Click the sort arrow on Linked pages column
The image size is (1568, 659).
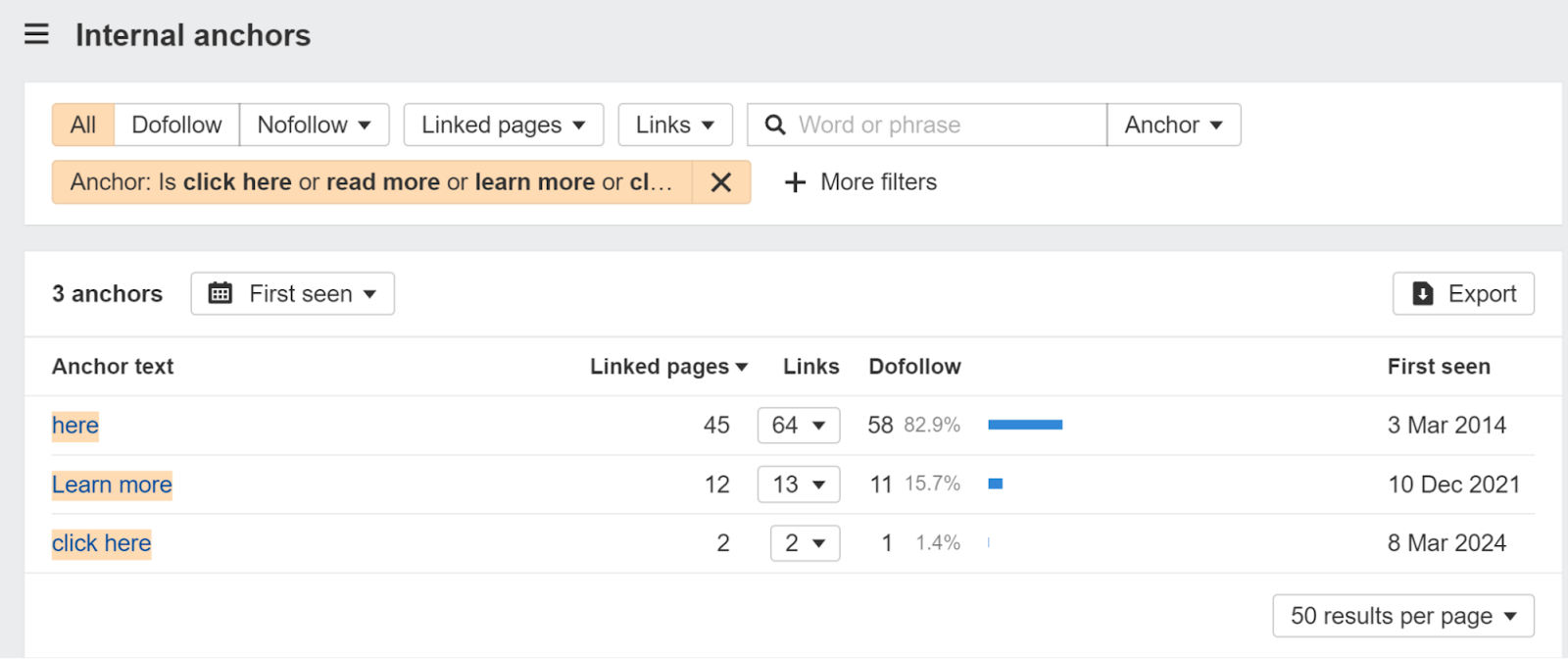pos(743,366)
